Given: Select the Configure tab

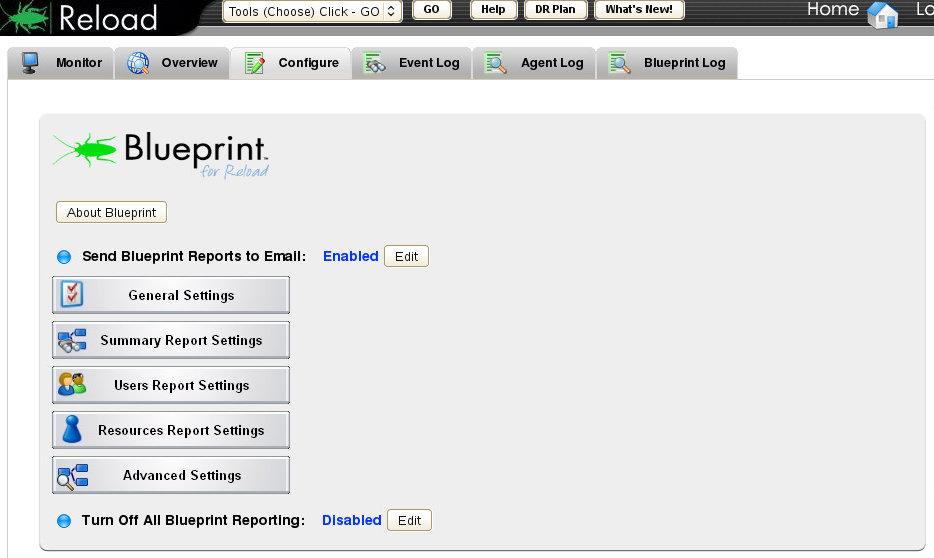Looking at the screenshot, I should pyautogui.click(x=291, y=63).
